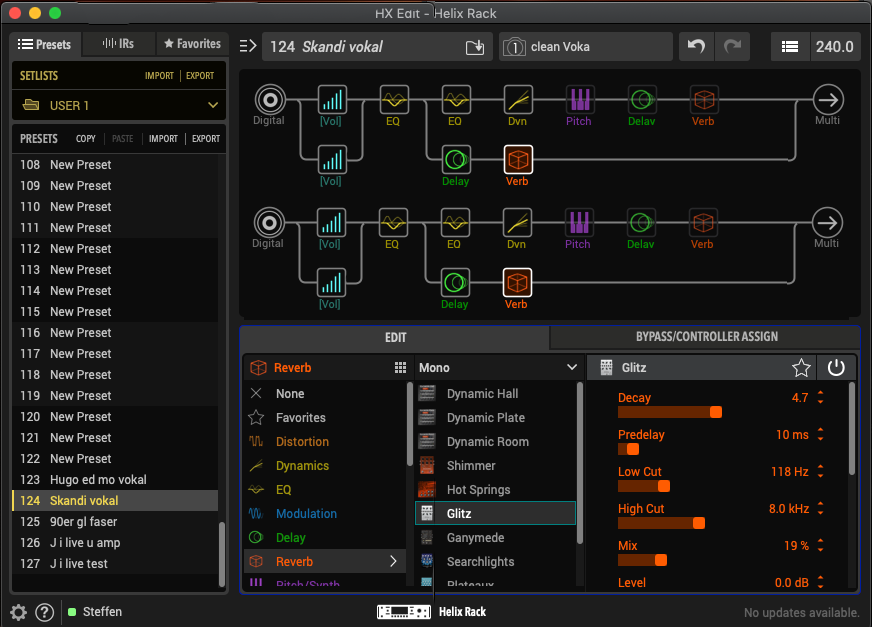The height and width of the screenshot is (627, 872).
Task: Choose the Ganymede reverb model
Action: [495, 537]
